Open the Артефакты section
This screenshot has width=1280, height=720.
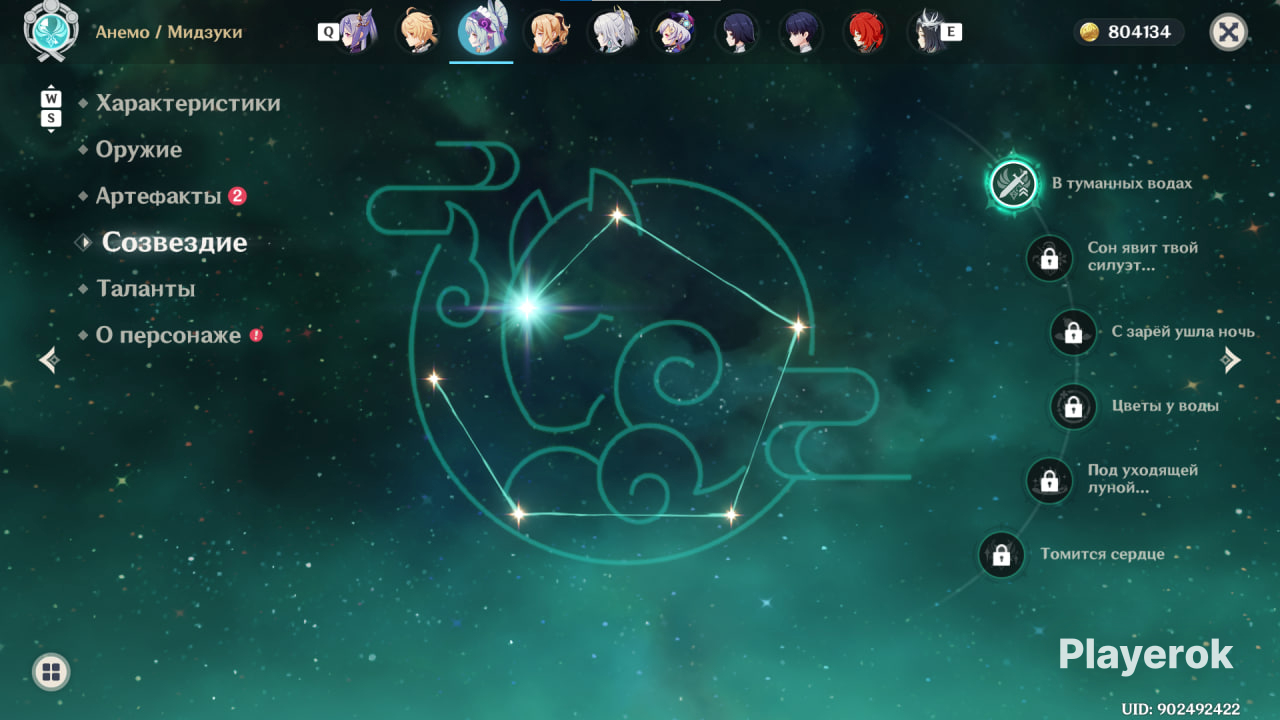[158, 196]
